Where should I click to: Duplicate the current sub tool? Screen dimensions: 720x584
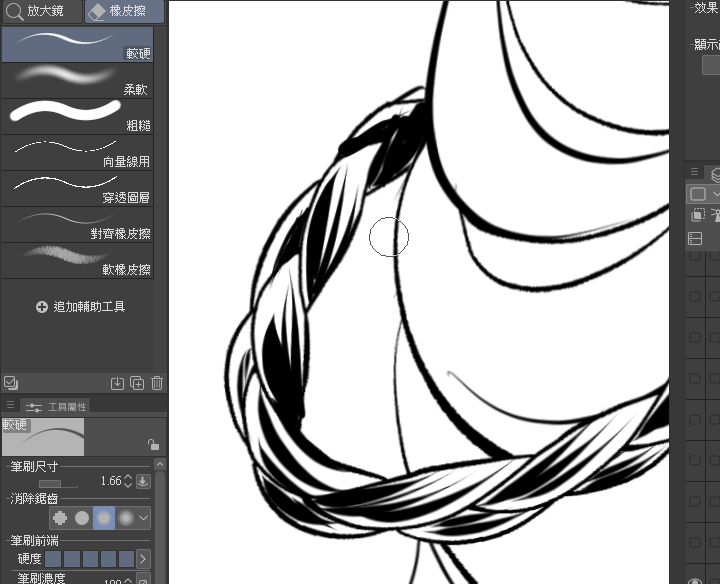pyautogui.click(x=137, y=383)
